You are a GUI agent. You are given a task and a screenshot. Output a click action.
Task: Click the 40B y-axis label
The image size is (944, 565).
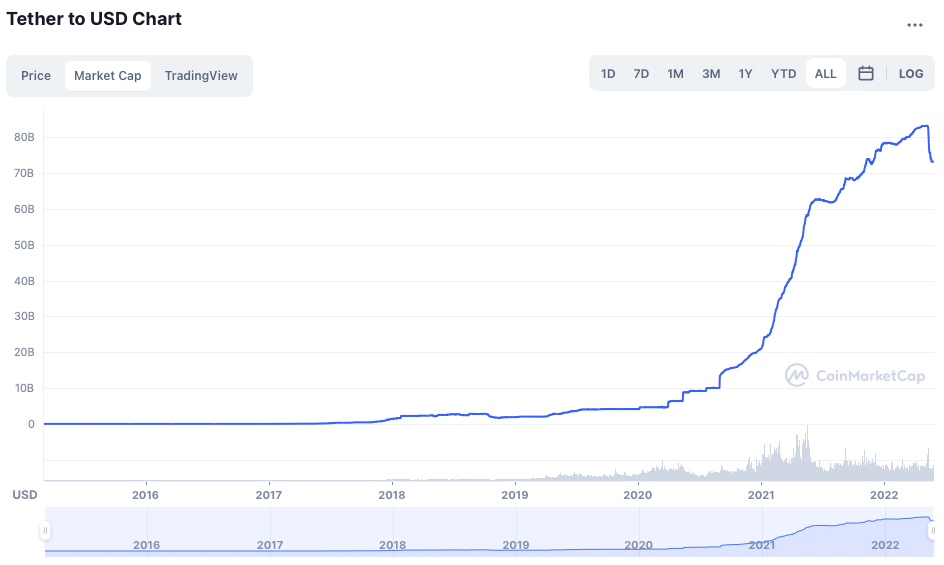(24, 281)
